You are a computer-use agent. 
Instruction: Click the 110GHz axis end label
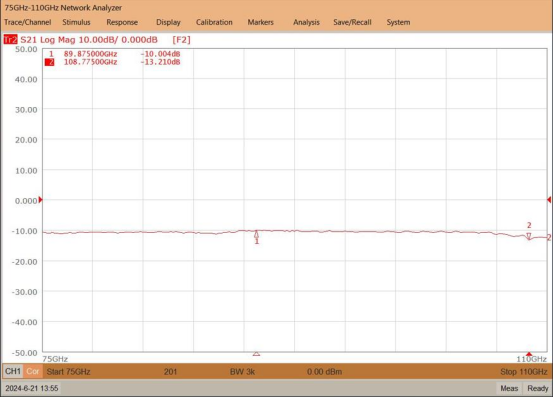(x=531, y=359)
